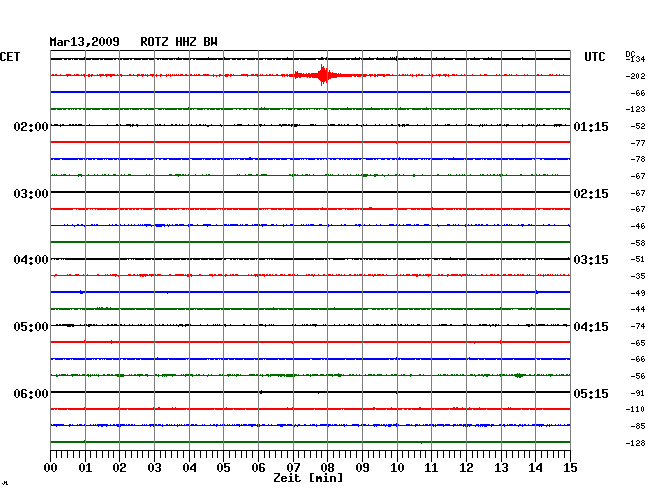This screenshot has height=494, width=650.
Task: Click the DC offset value -65
Action: [x=638, y=343]
